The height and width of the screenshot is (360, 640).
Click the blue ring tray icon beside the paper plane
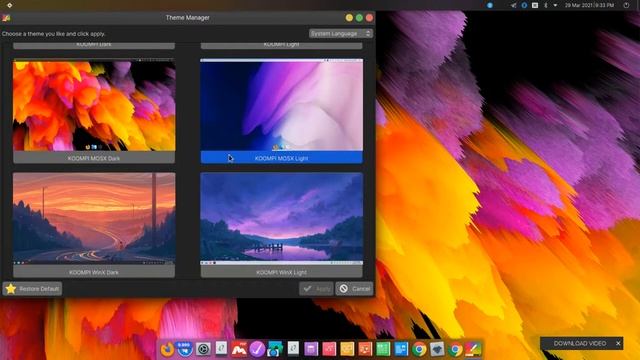(x=524, y=5)
